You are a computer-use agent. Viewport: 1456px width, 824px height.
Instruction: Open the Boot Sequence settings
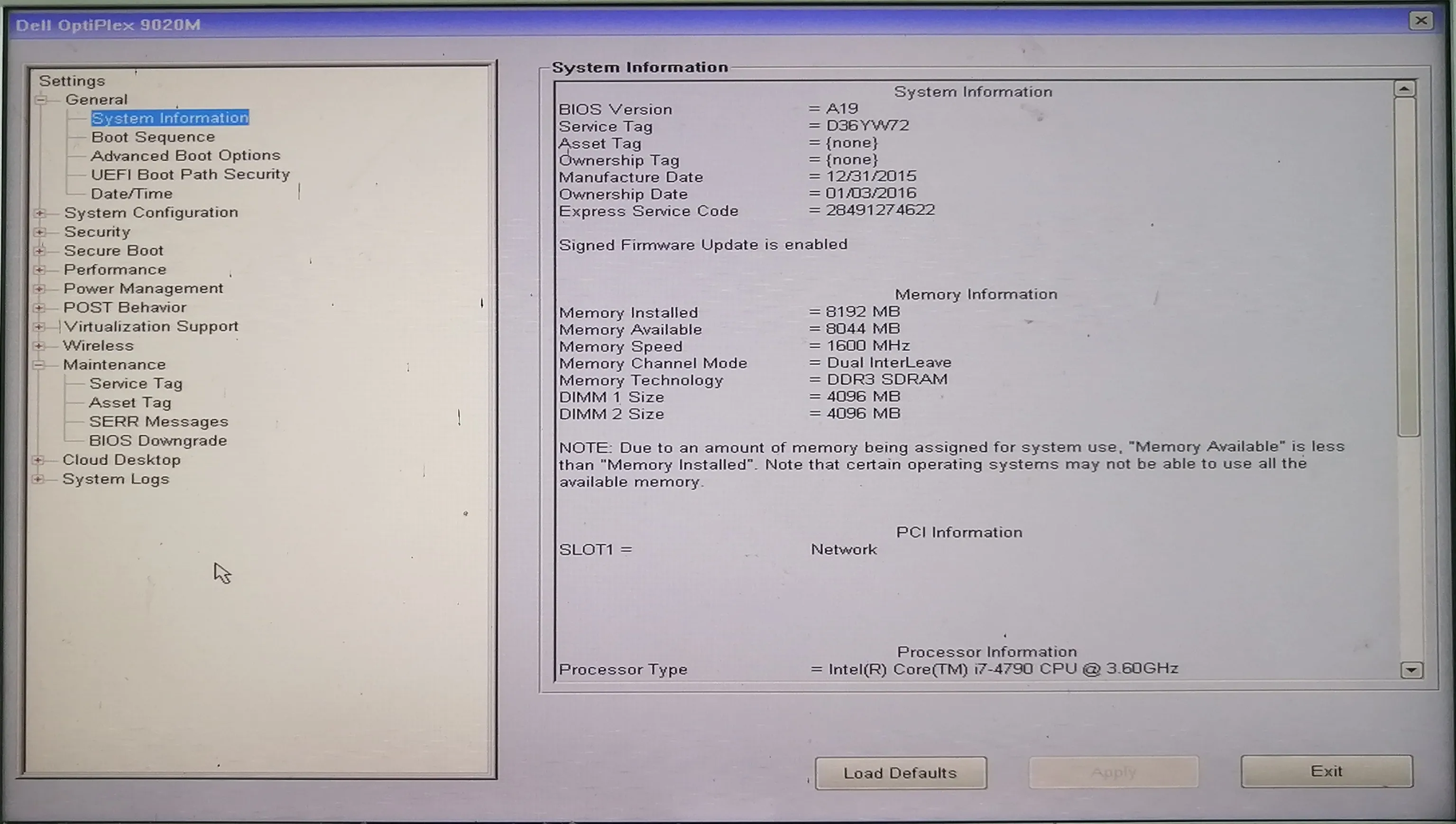153,137
